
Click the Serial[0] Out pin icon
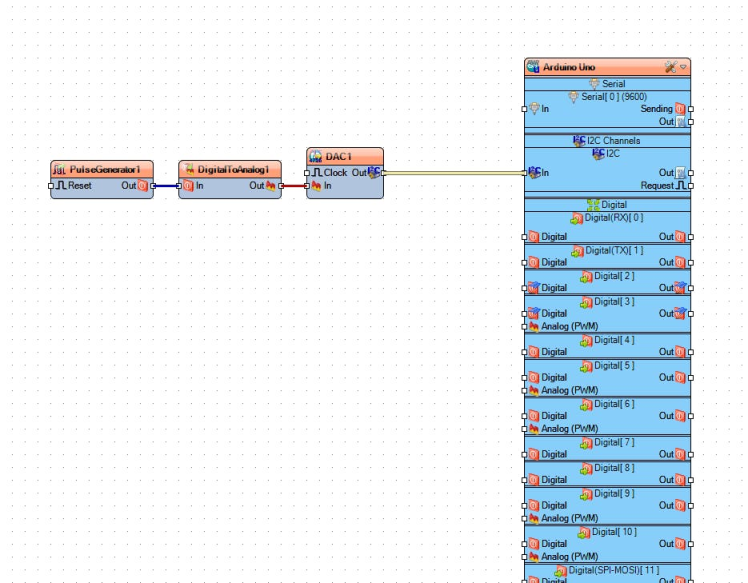click(681, 121)
